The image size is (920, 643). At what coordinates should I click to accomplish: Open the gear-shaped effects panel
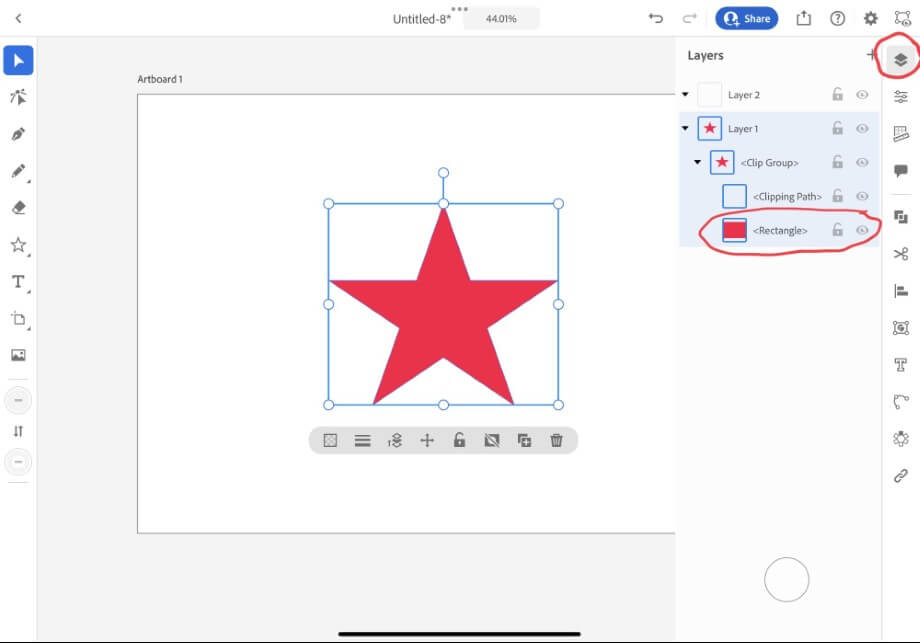901,438
